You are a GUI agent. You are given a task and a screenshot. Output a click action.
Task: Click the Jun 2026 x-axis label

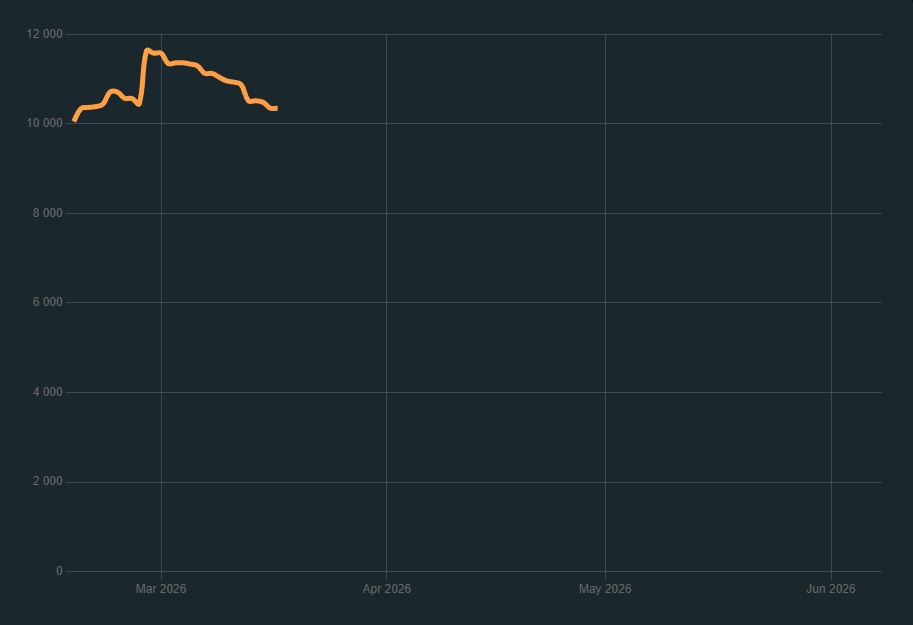(x=831, y=589)
